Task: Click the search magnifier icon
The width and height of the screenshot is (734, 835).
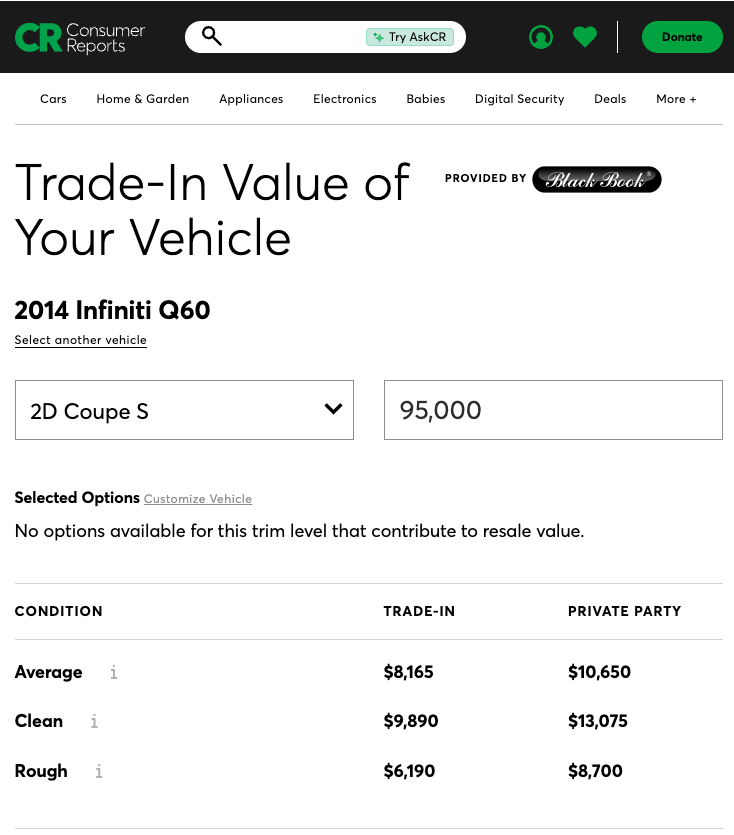Action: (211, 35)
